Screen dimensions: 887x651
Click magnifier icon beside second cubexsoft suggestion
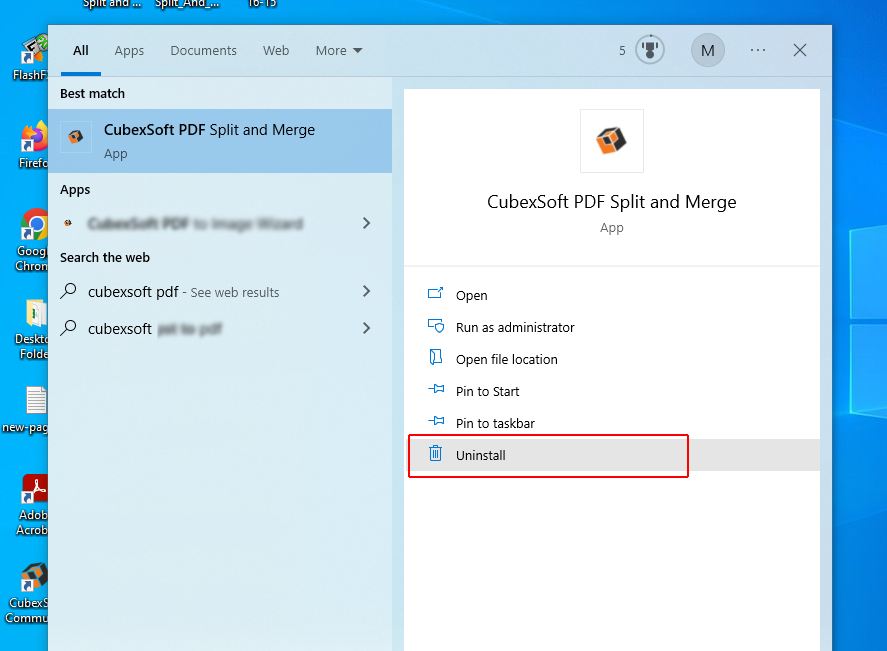click(x=69, y=327)
